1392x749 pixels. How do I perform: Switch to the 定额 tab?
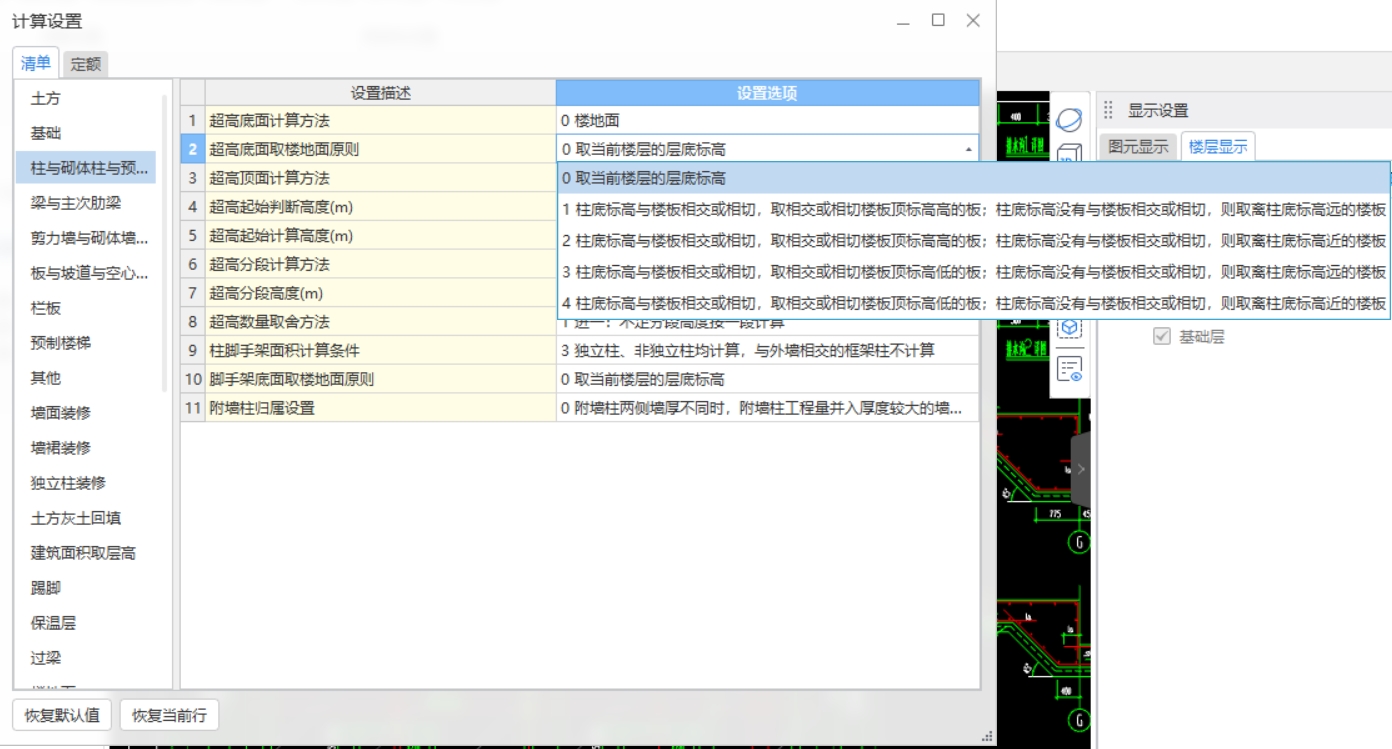coord(86,64)
